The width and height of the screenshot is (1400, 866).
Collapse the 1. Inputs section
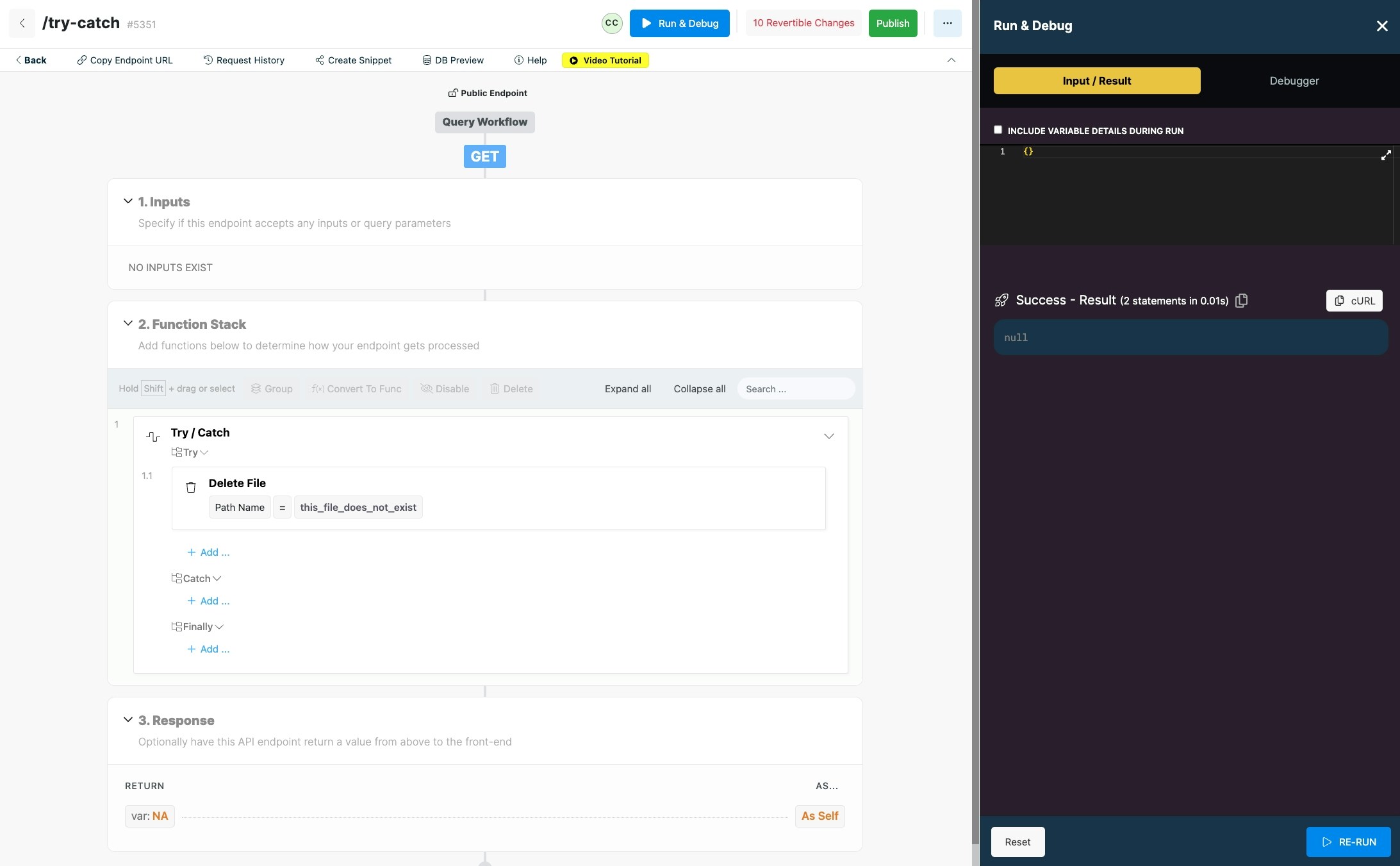pyautogui.click(x=128, y=201)
